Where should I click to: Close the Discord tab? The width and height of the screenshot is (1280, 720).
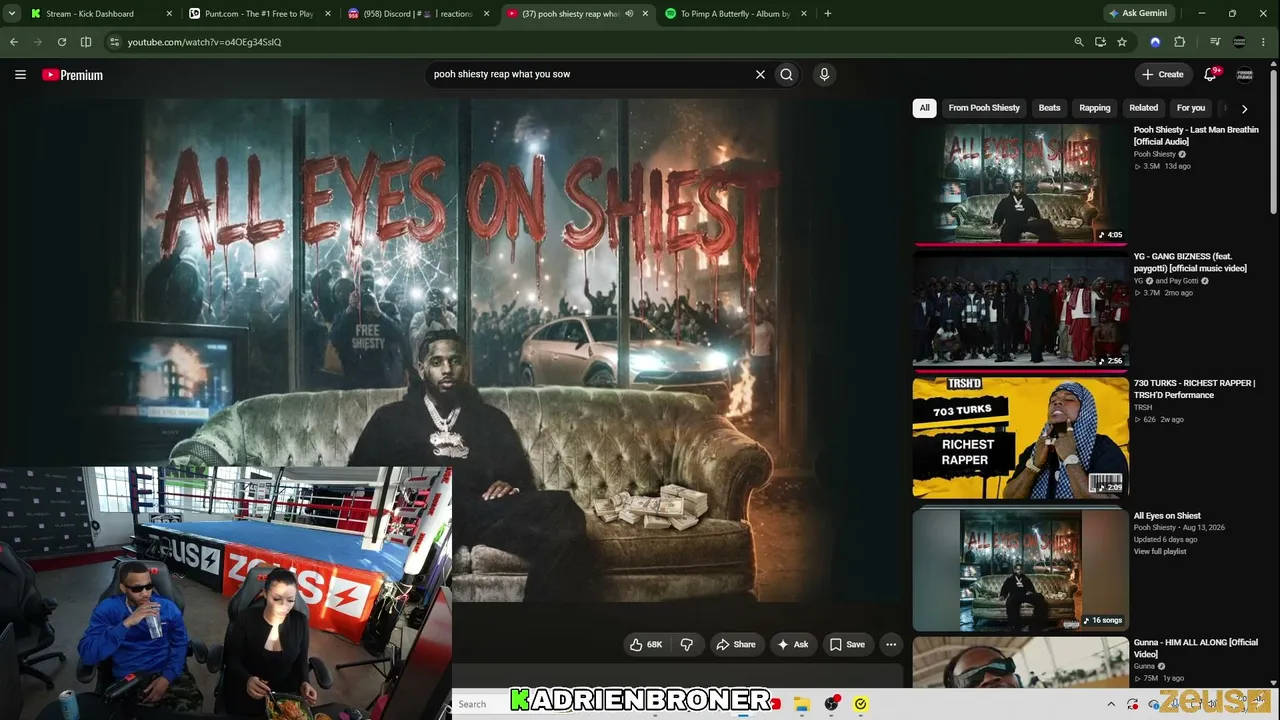coord(485,14)
